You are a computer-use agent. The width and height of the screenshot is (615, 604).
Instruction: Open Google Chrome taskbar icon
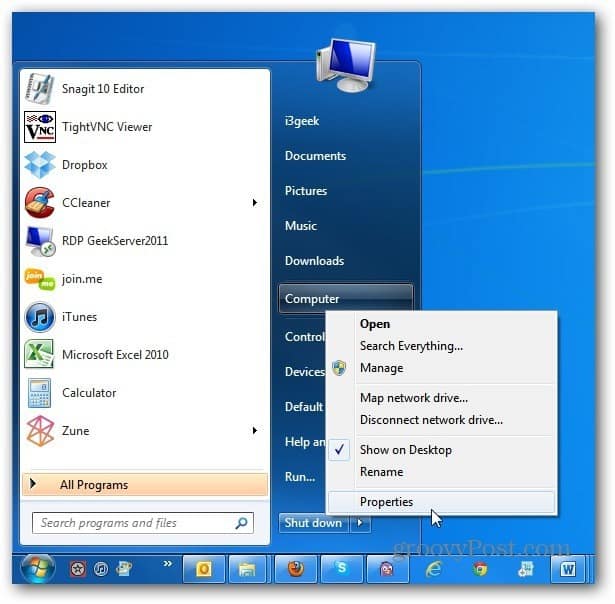pos(480,568)
